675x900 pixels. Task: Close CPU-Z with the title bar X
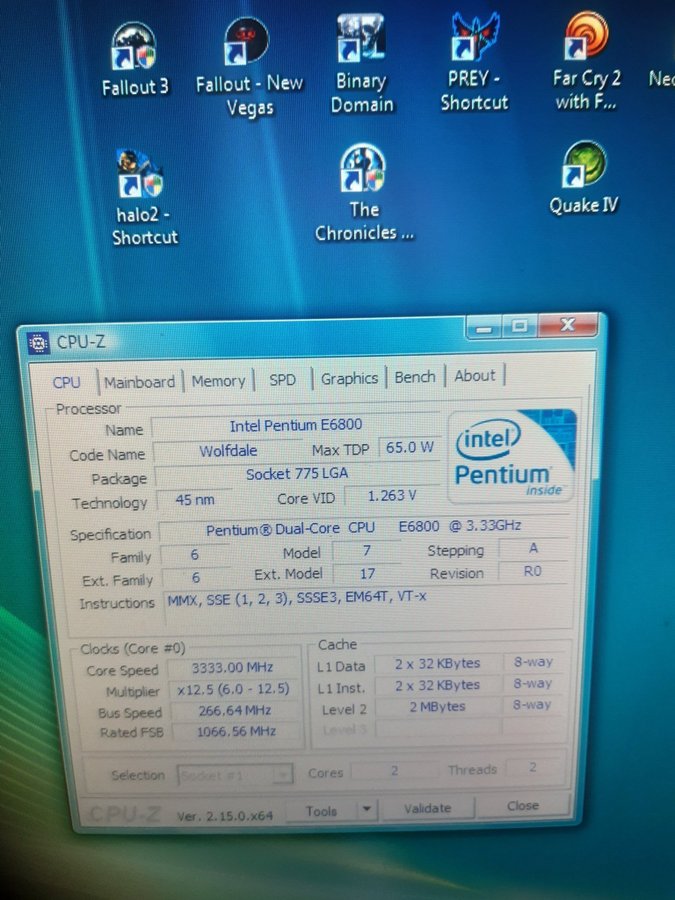click(x=567, y=324)
